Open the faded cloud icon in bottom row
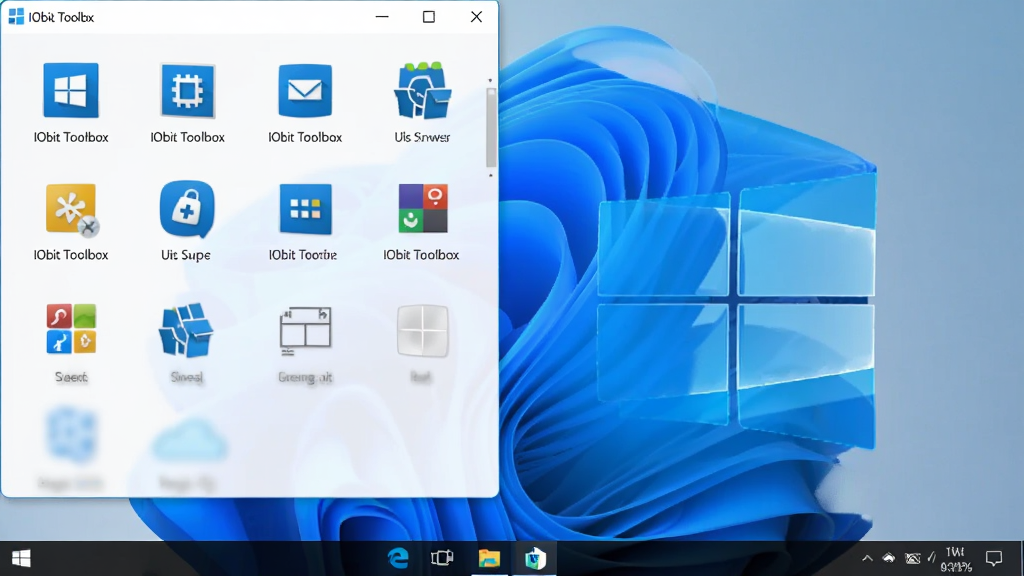This screenshot has height=576, width=1024. (x=189, y=441)
